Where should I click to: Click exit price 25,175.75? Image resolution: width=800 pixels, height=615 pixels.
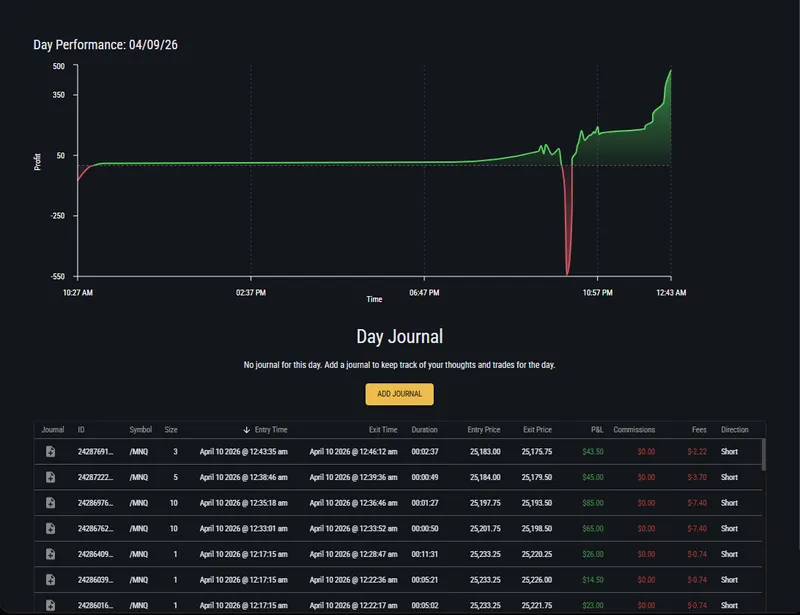coord(537,452)
